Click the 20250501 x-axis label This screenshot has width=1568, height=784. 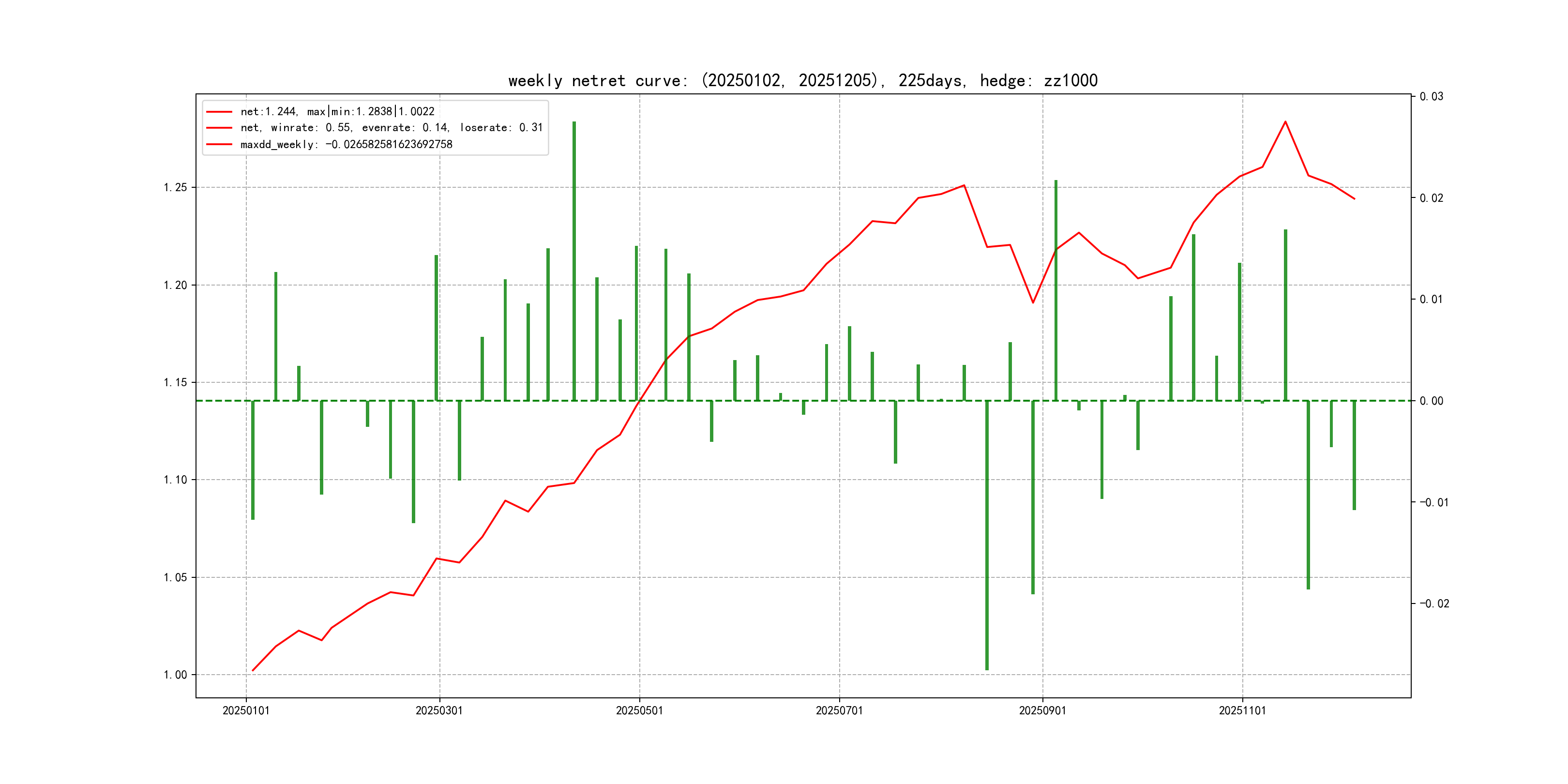(639, 710)
